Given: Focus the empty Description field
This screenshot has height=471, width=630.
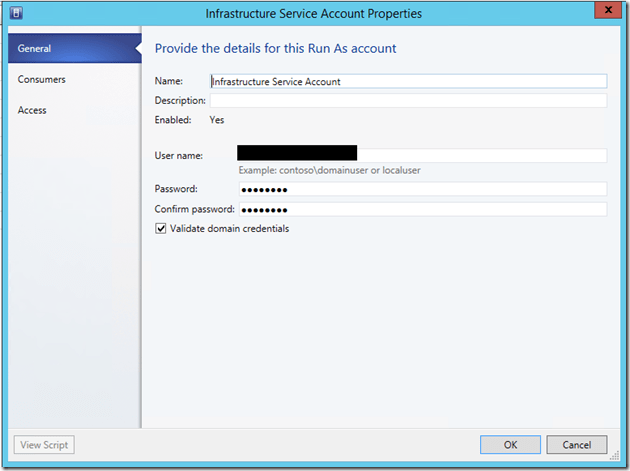Looking at the screenshot, I should click(x=408, y=101).
